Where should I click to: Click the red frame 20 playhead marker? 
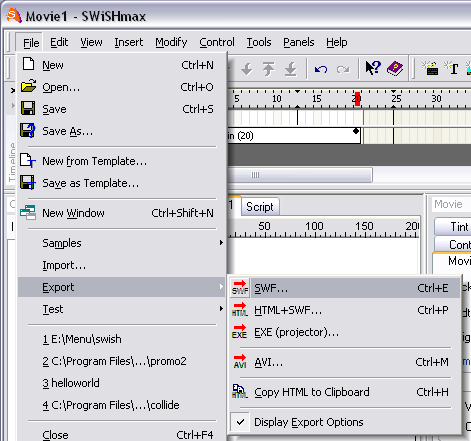(x=357, y=99)
